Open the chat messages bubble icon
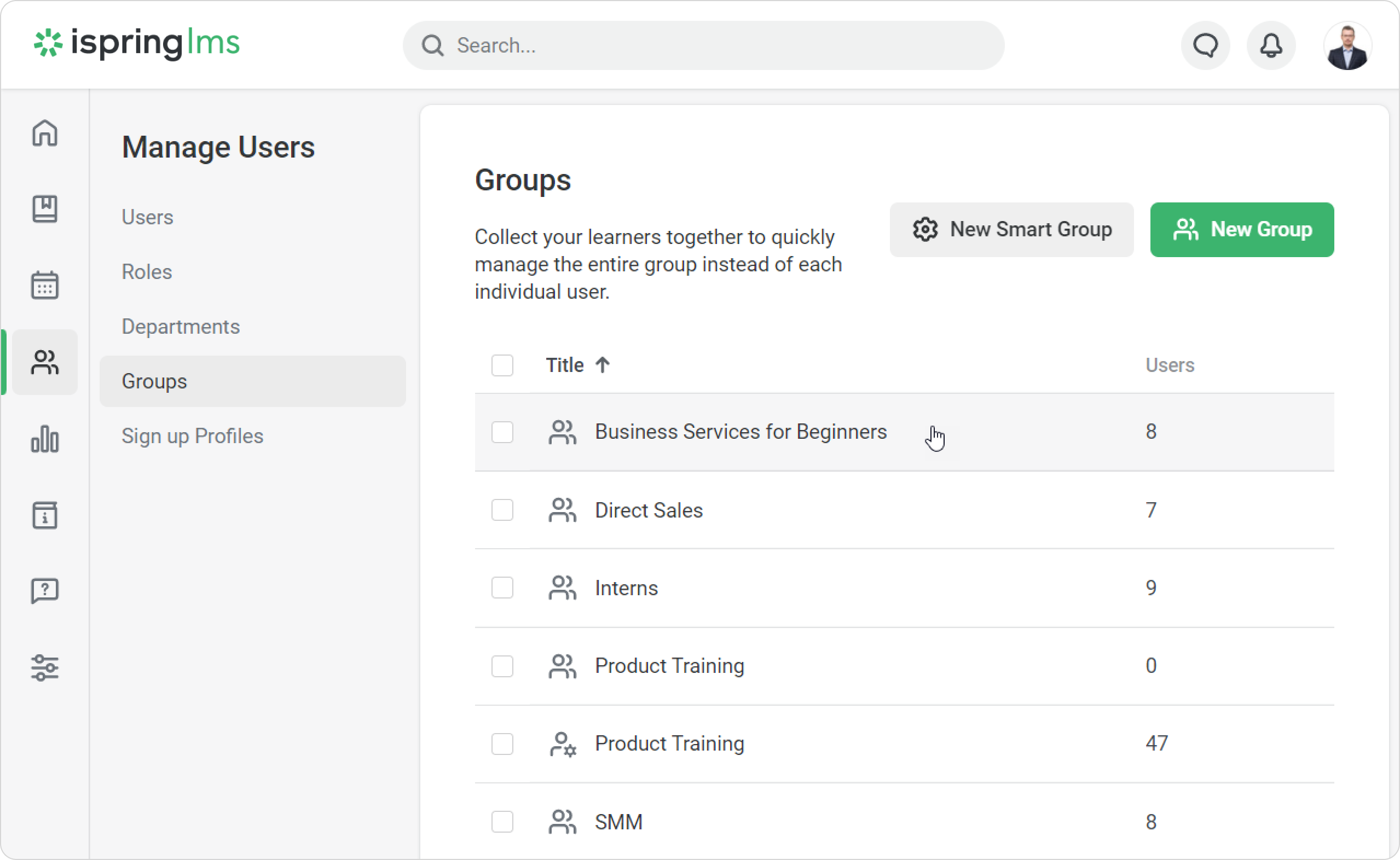 [1206, 45]
